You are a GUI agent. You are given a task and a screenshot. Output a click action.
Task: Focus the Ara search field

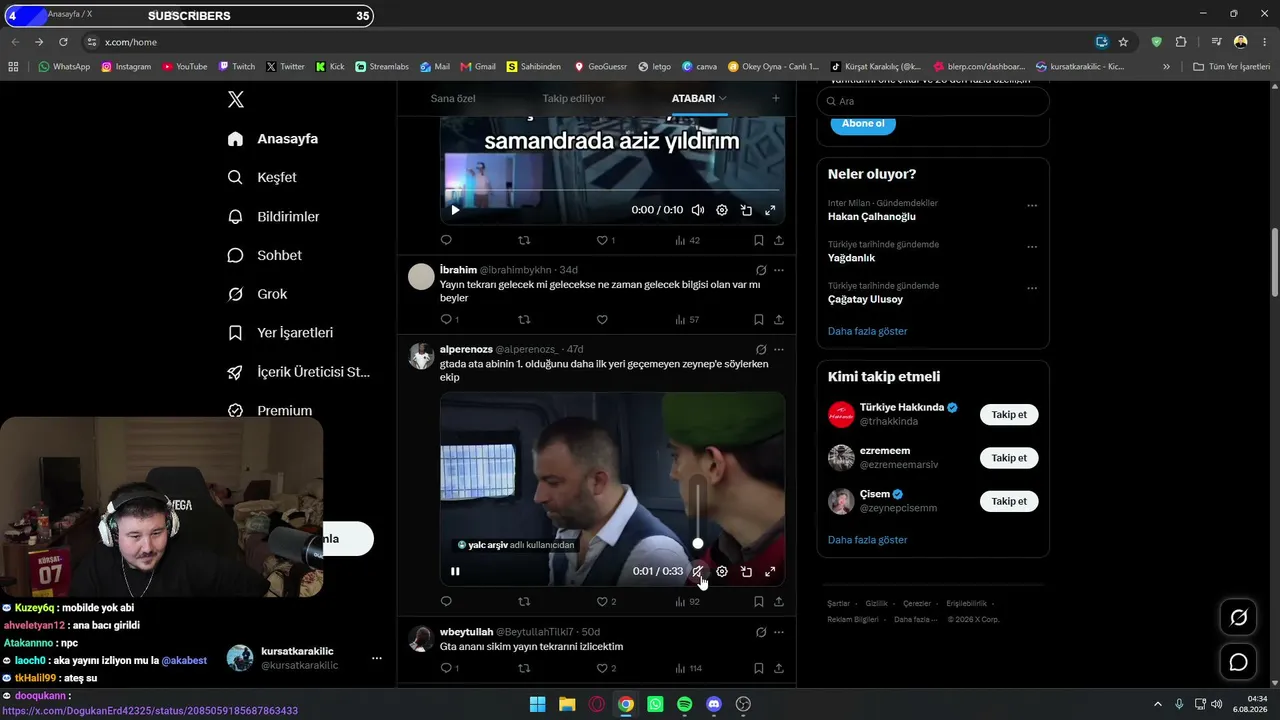[933, 101]
